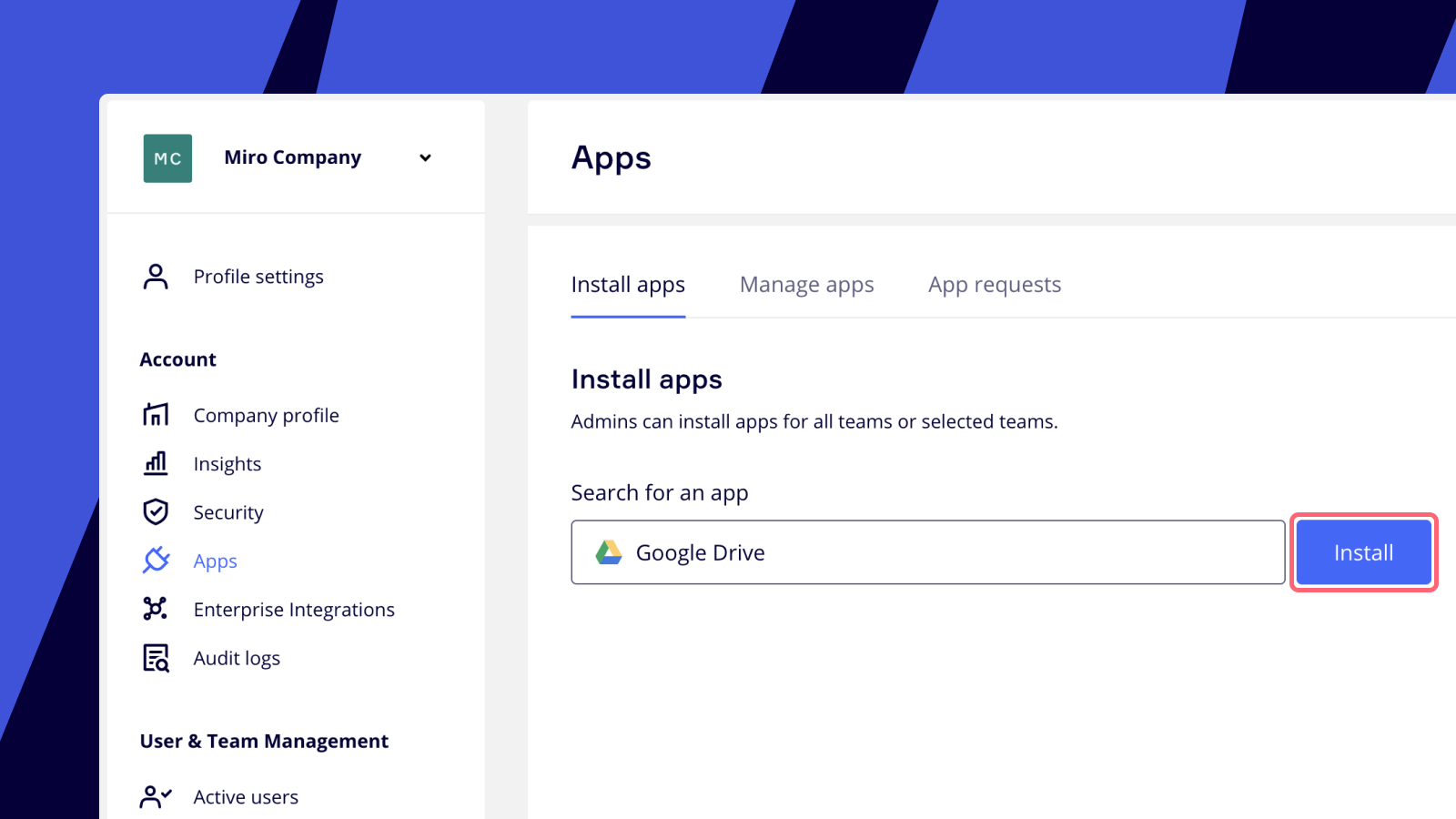
Task: Click the Active users person-check icon
Action: tap(156, 797)
